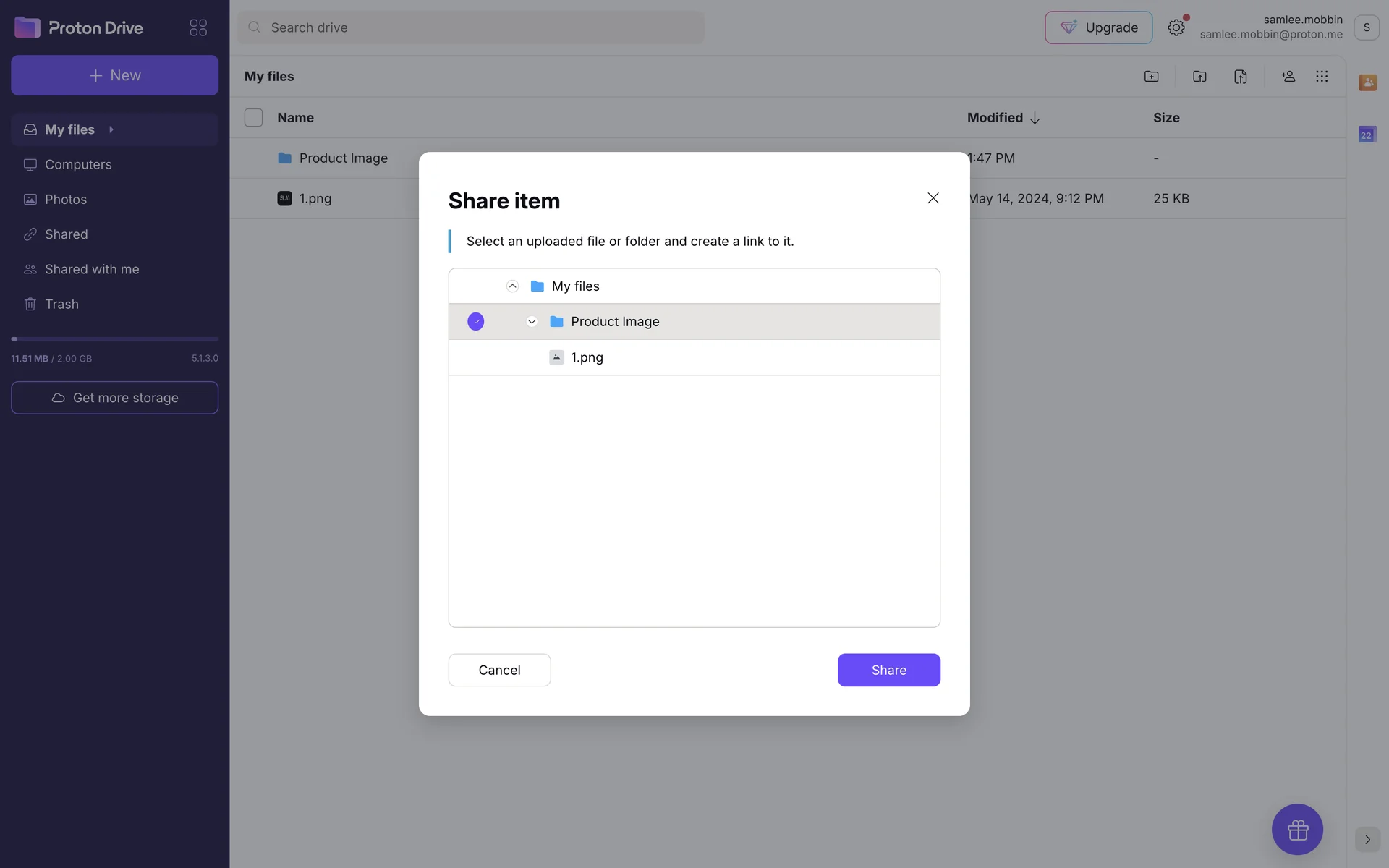
Task: Expand My files in the sidebar
Action: click(x=111, y=129)
